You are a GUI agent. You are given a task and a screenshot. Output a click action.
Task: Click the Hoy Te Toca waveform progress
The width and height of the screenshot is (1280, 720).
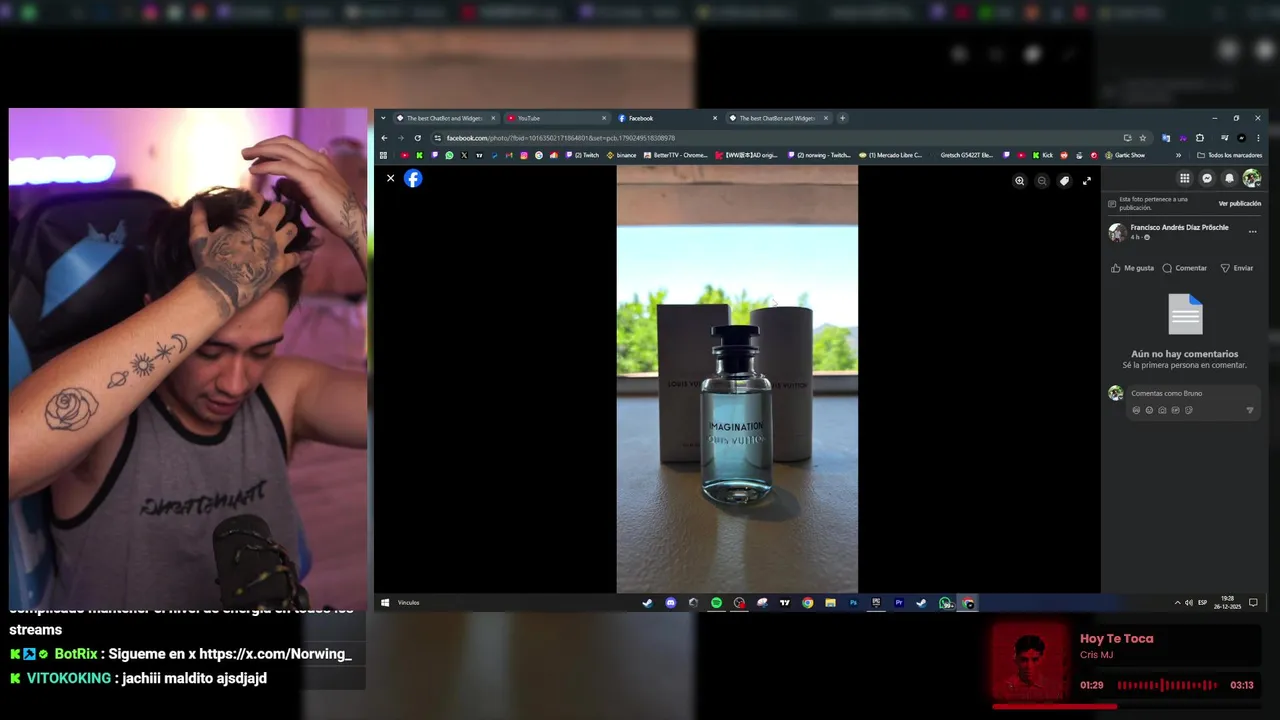(x=1167, y=685)
